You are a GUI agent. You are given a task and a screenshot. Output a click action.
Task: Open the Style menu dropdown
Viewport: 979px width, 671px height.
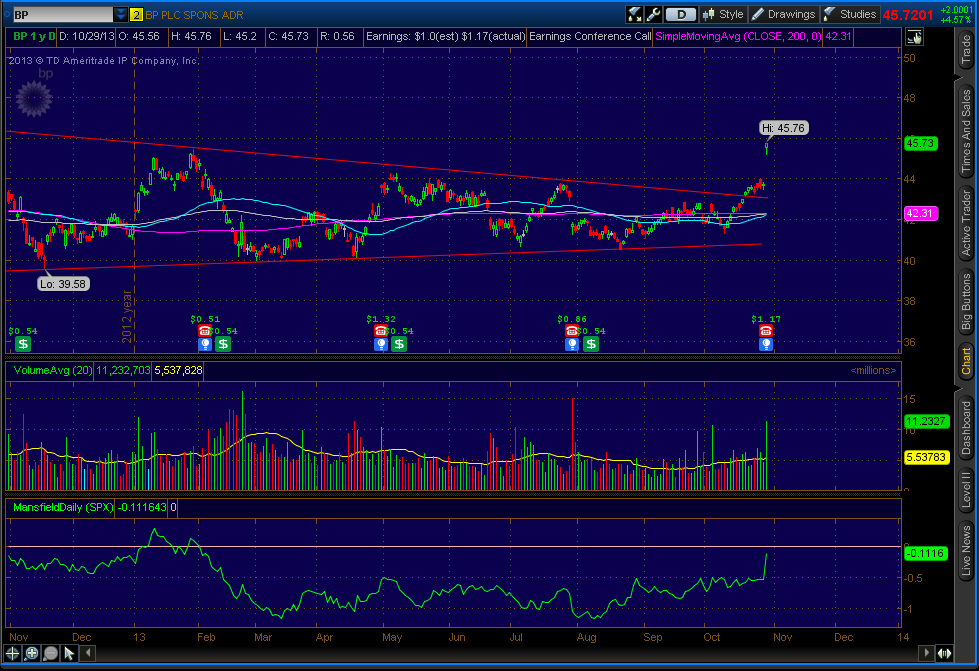tap(723, 14)
